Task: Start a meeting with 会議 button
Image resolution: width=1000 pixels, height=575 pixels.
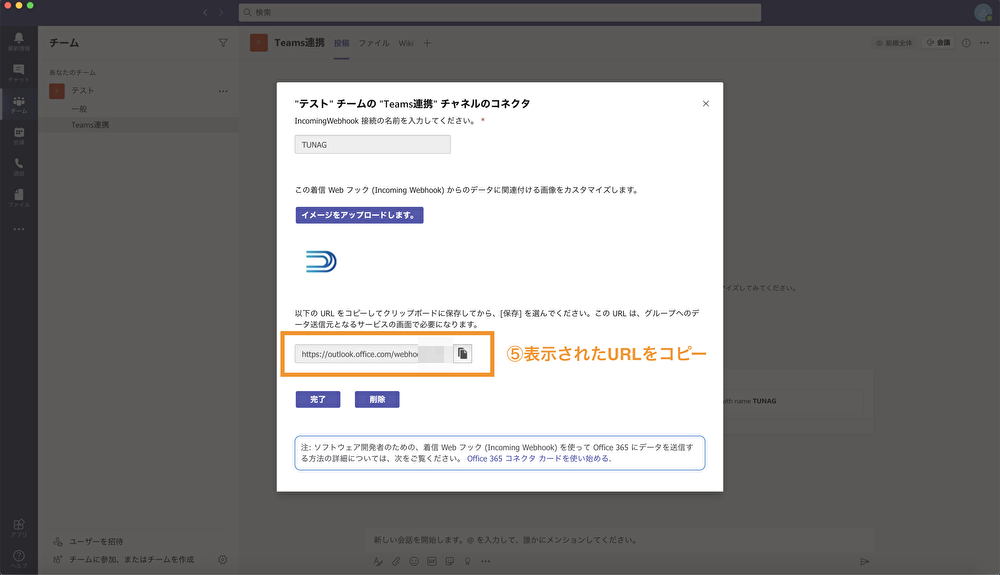Action: tap(938, 42)
